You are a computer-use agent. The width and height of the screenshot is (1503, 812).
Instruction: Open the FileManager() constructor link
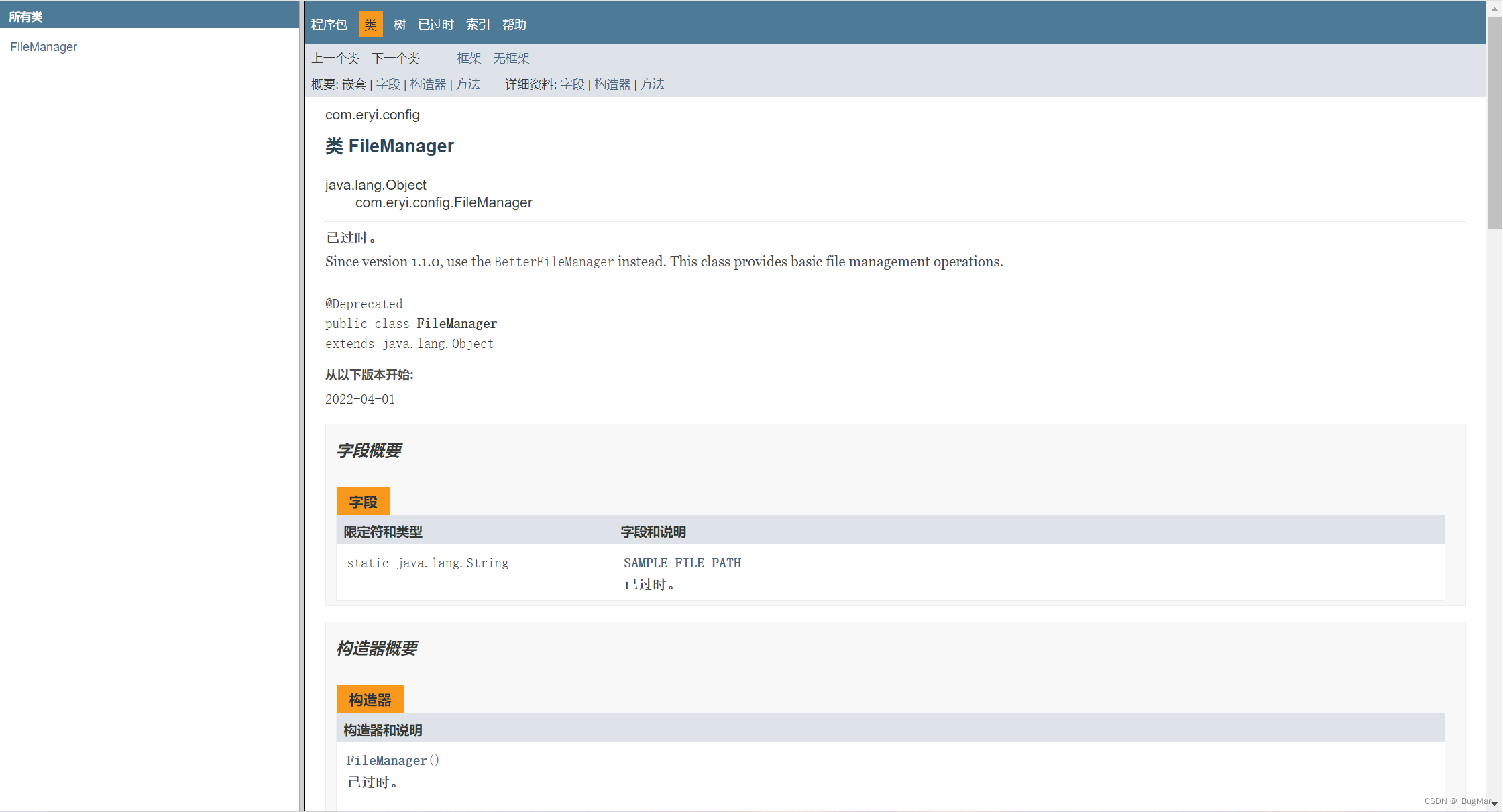click(x=387, y=760)
